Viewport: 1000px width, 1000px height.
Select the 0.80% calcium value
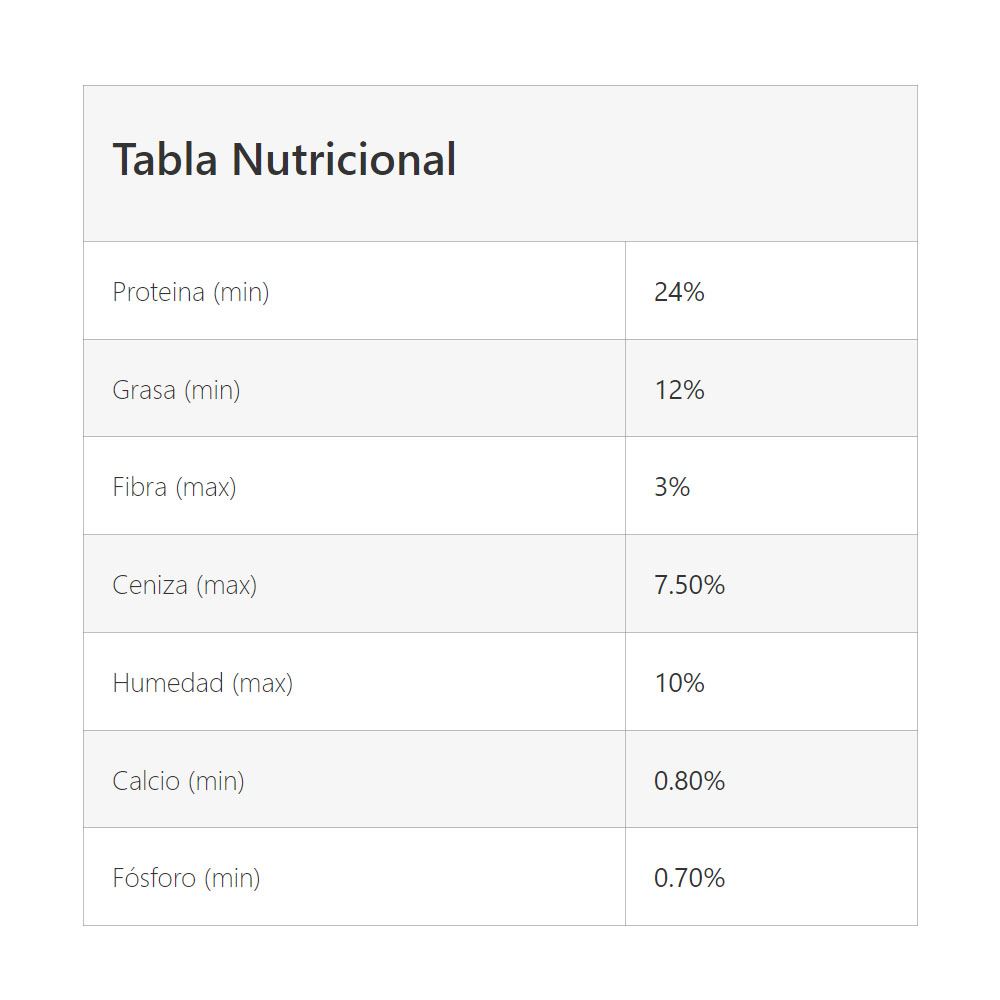689,781
